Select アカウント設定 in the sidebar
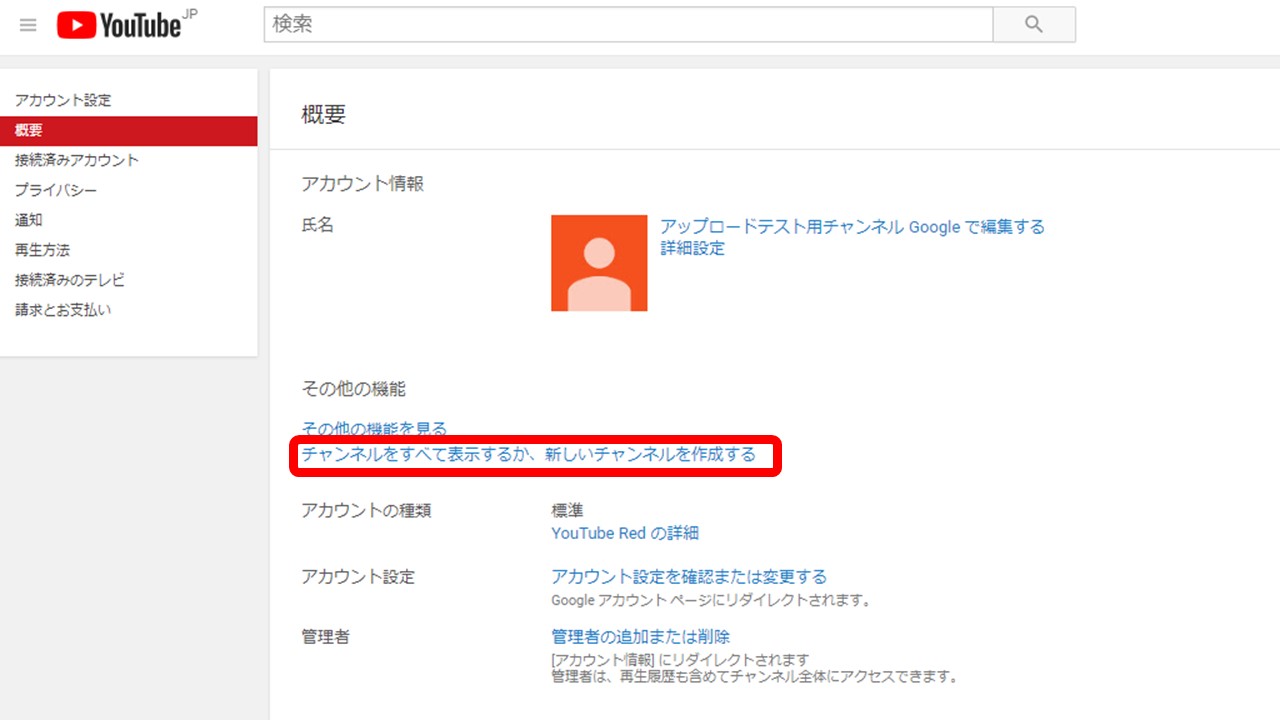 point(63,100)
